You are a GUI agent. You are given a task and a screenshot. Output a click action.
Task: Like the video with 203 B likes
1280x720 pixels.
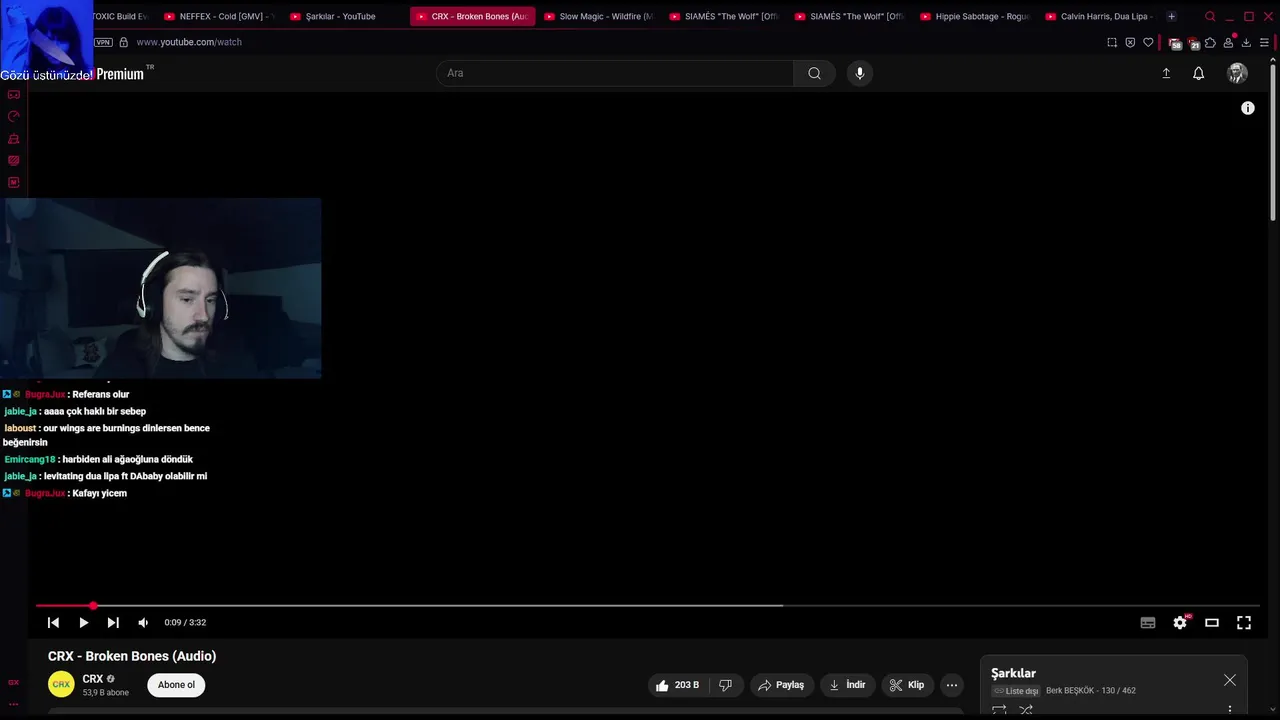pos(677,685)
